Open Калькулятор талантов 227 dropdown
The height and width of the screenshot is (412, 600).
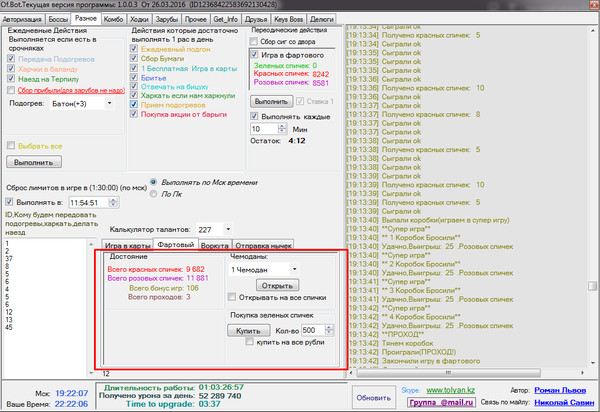coord(228,230)
